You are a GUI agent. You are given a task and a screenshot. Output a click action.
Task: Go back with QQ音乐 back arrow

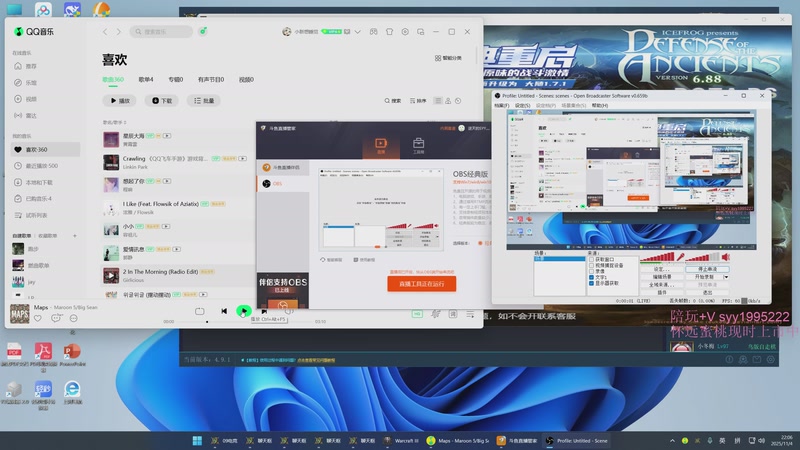105,32
